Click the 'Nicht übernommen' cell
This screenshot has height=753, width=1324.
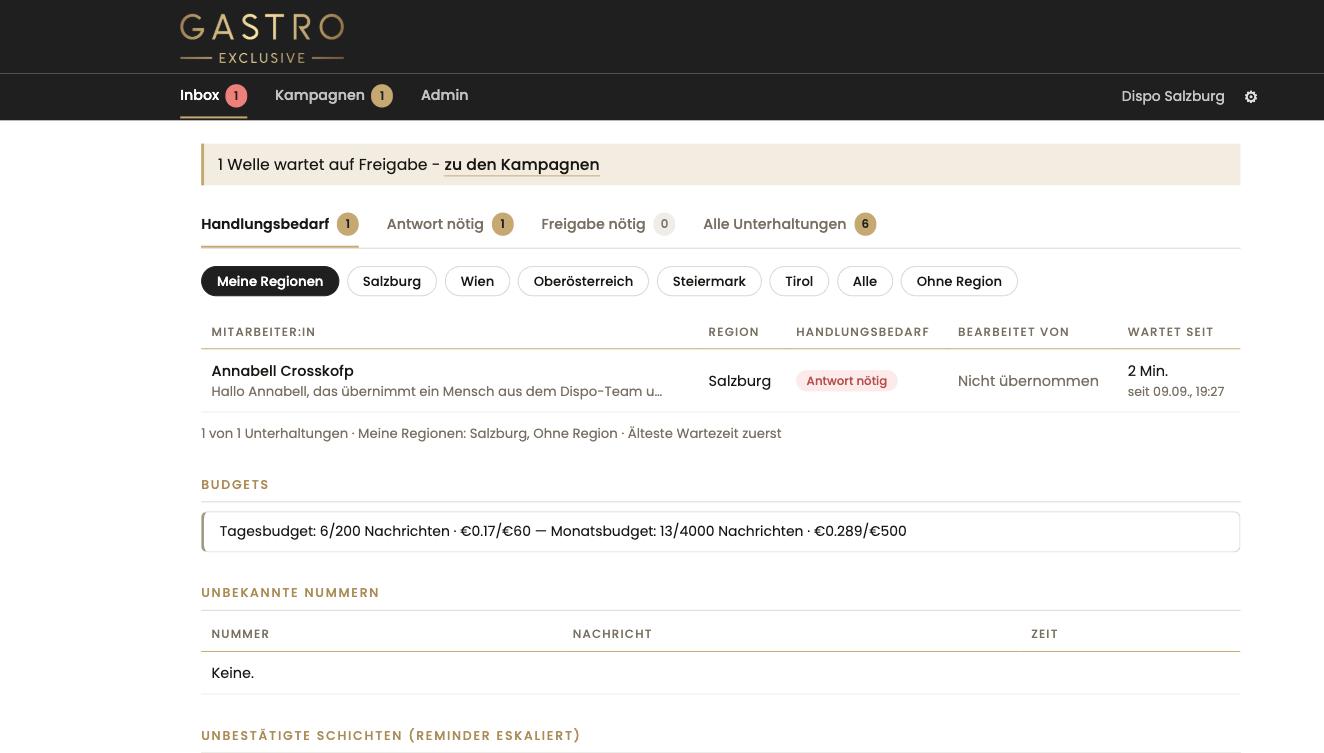click(1028, 381)
